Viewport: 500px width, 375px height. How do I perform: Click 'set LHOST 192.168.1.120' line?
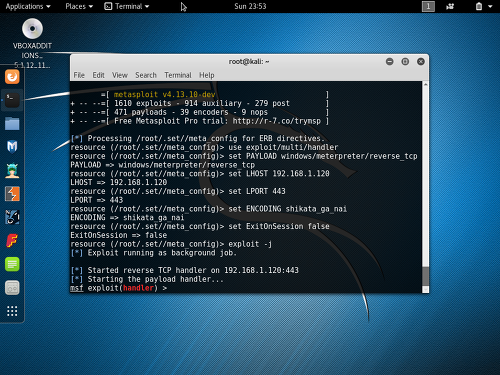pos(279,174)
